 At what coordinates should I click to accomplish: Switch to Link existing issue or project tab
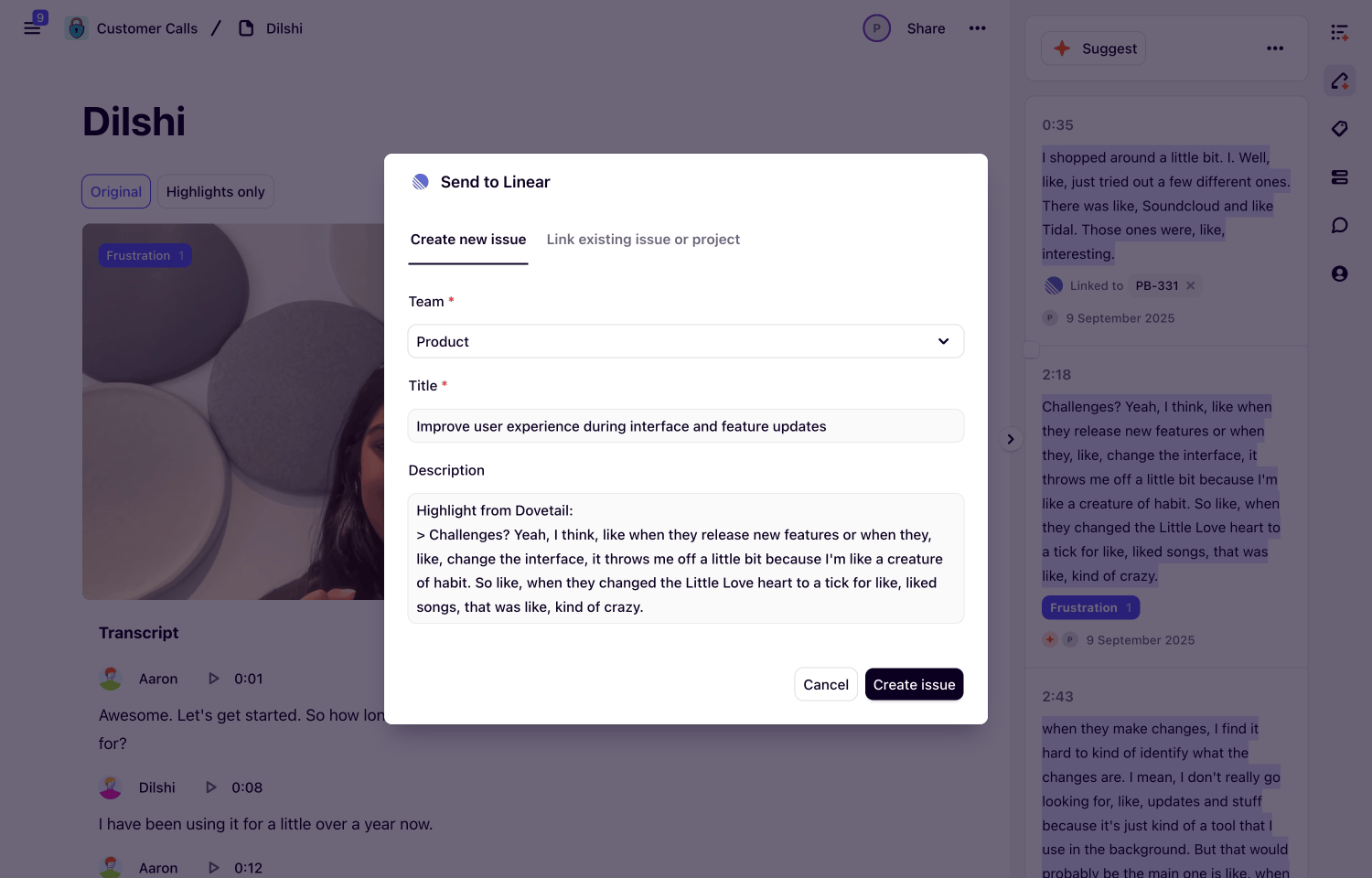[x=643, y=240]
